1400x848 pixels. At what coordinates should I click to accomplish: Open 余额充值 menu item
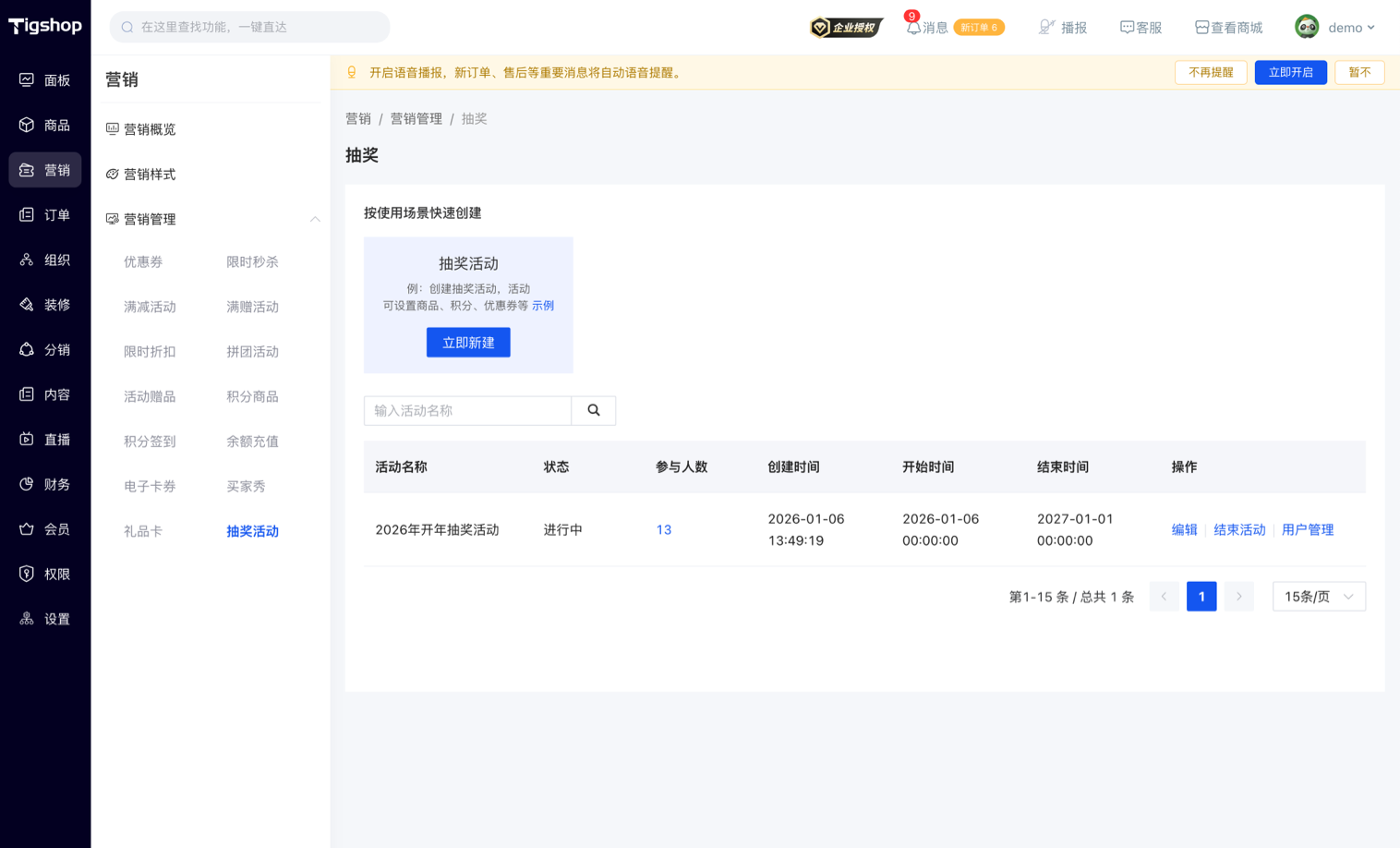pos(252,442)
